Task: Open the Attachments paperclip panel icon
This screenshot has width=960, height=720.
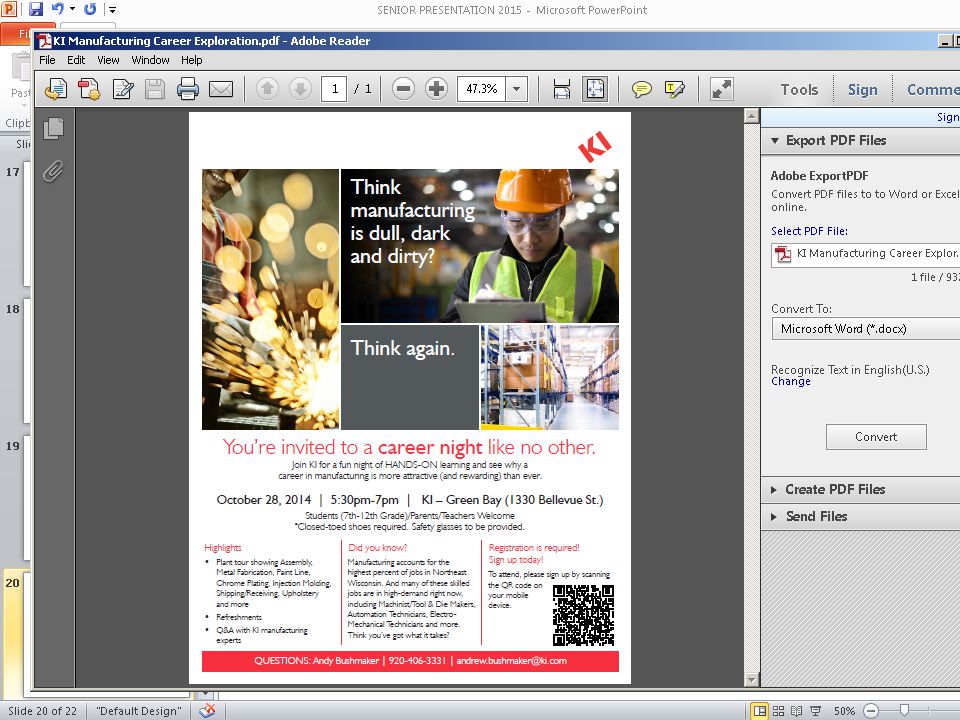Action: pyautogui.click(x=54, y=171)
